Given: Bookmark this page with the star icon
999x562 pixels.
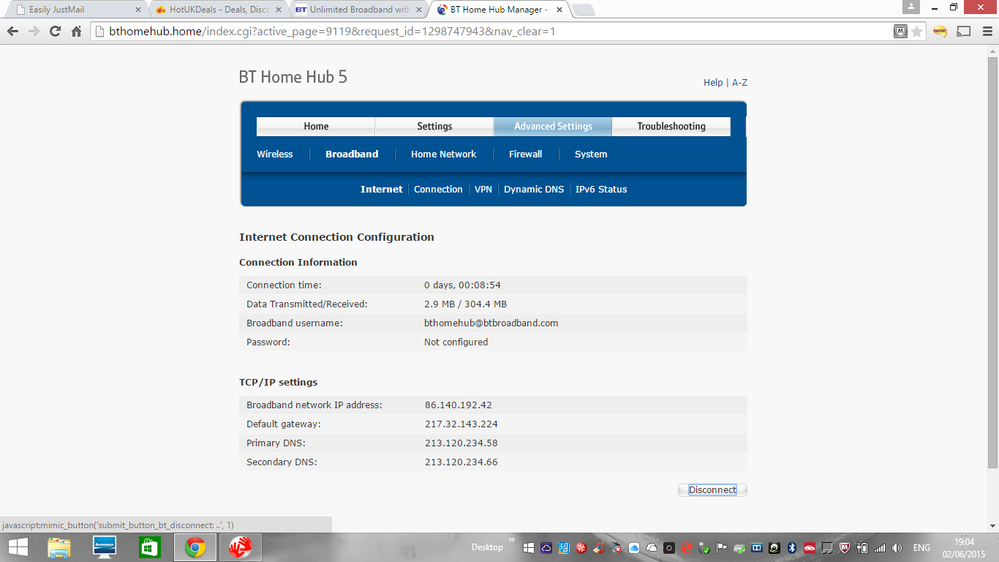Looking at the screenshot, I should 917,31.
